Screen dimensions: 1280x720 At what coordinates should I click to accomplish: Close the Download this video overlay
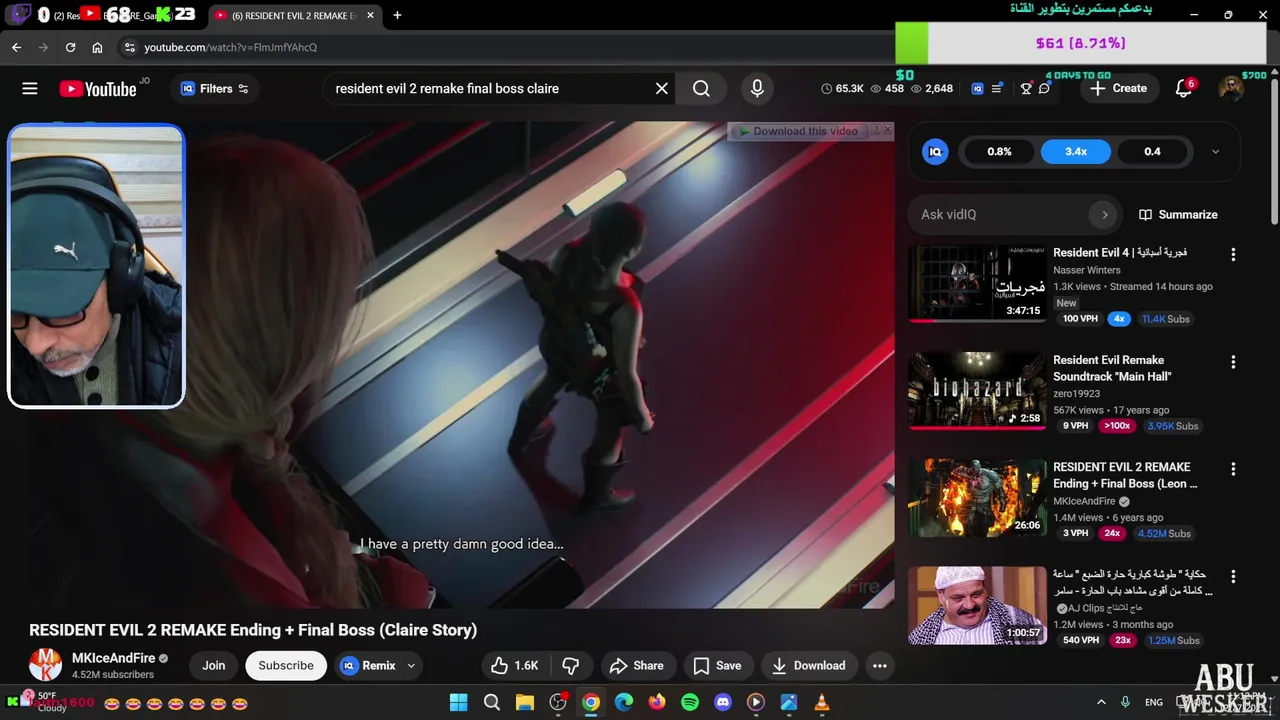click(887, 131)
